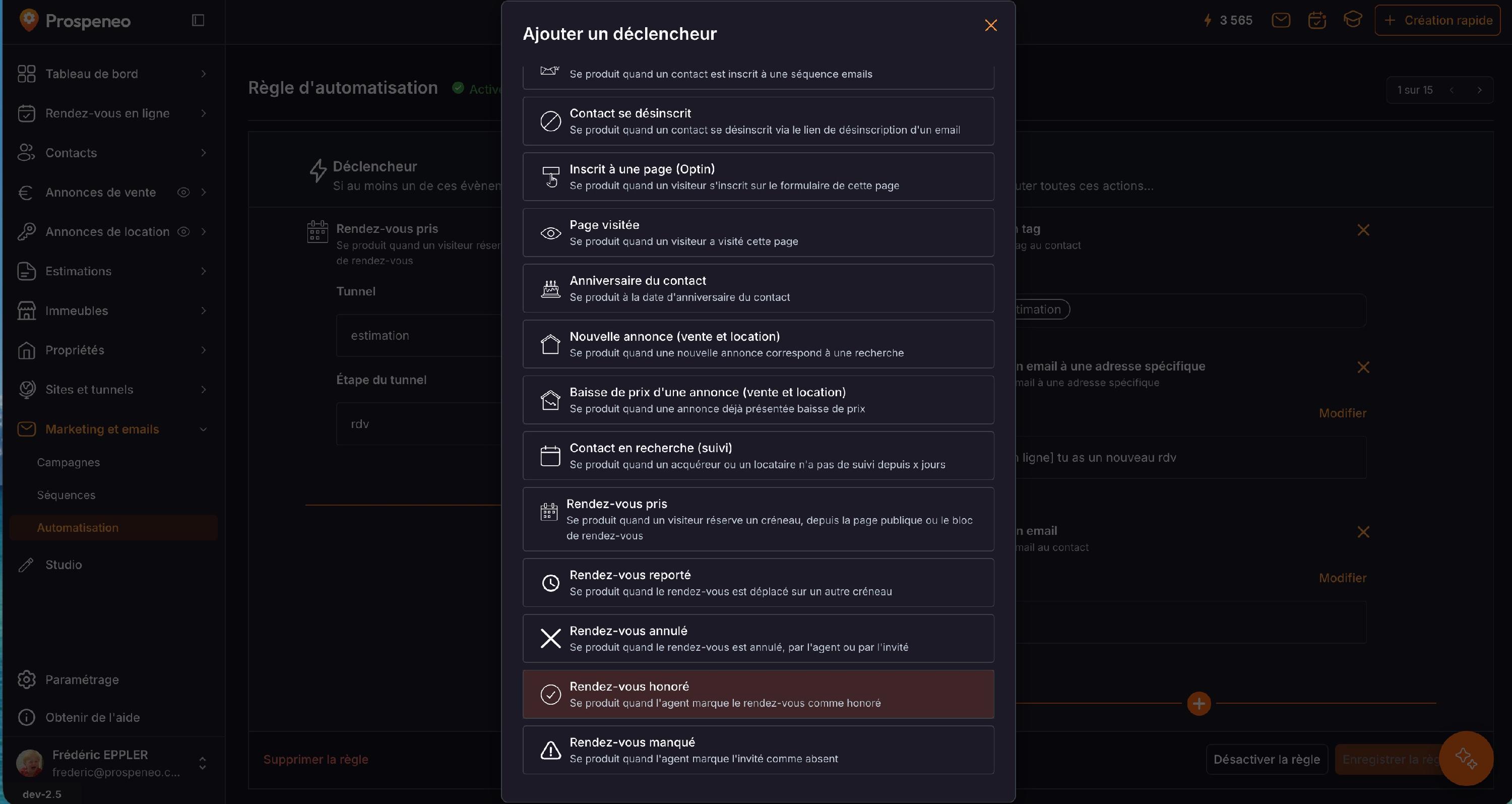1512x804 pixels.
Task: Click the Contact en recherche calendar icon
Action: [550, 456]
